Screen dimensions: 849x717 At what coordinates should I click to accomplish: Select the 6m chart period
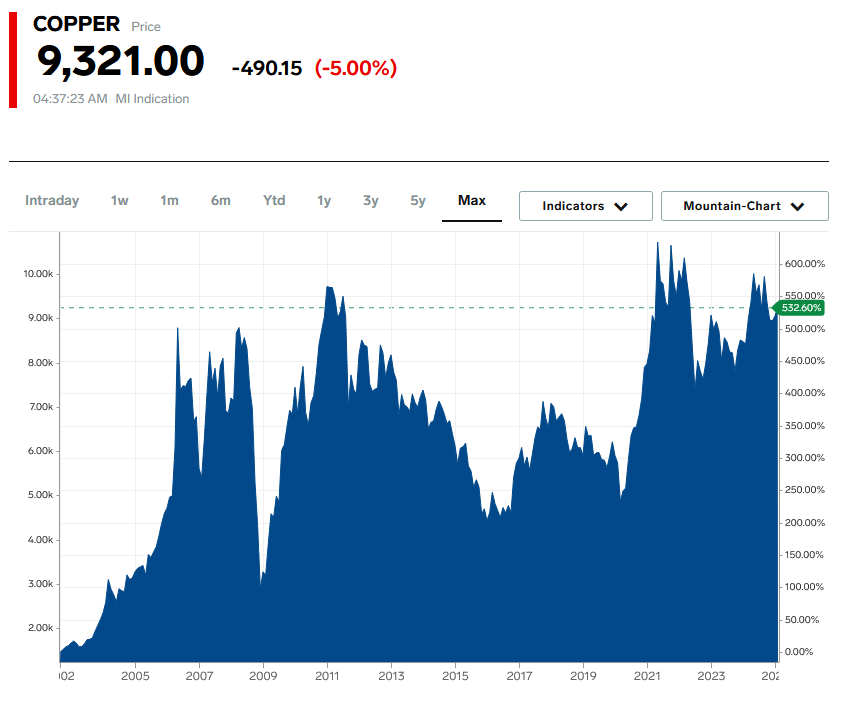tap(220, 201)
